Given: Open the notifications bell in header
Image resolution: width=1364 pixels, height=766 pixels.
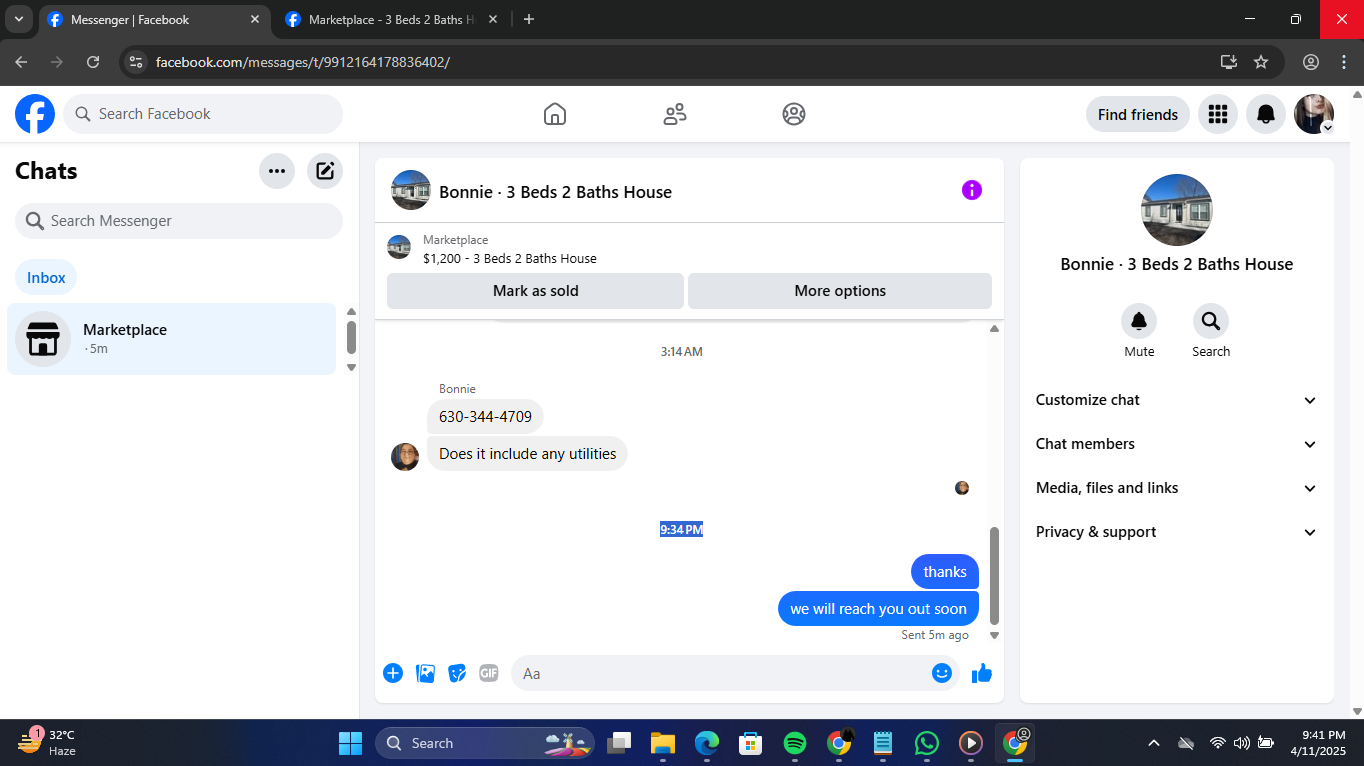Looking at the screenshot, I should point(1266,114).
